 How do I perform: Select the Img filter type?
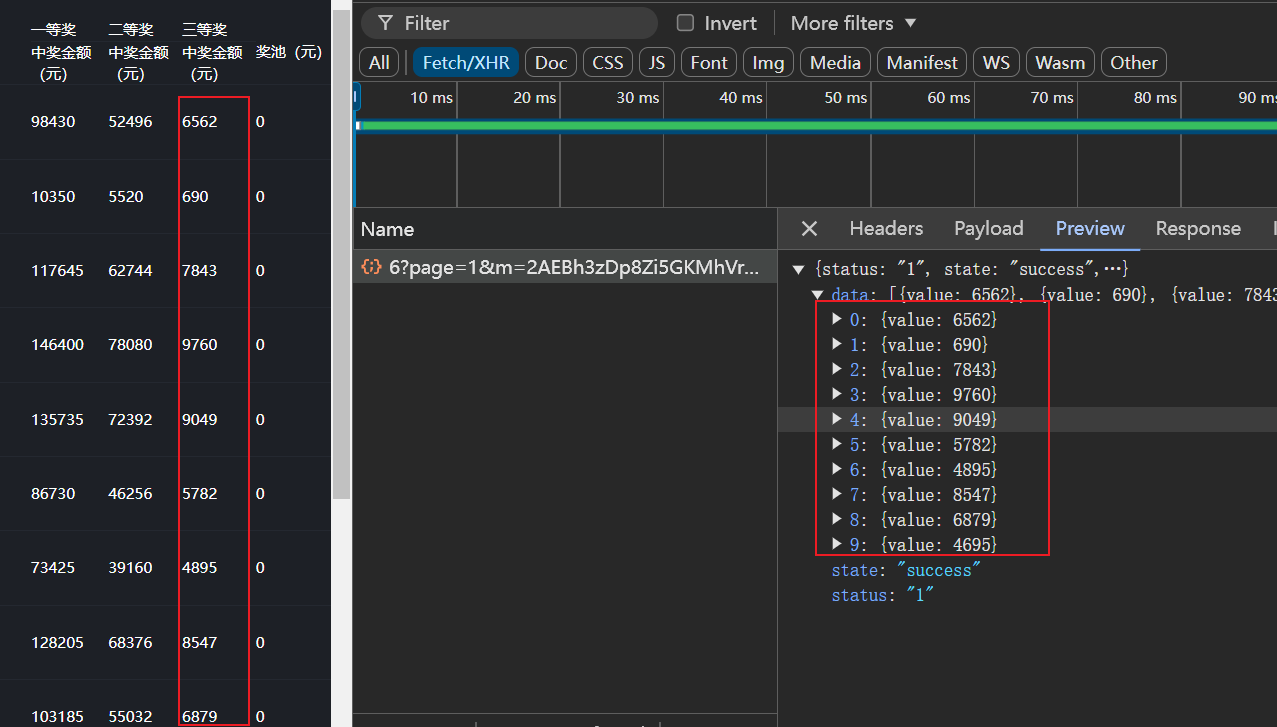768,62
